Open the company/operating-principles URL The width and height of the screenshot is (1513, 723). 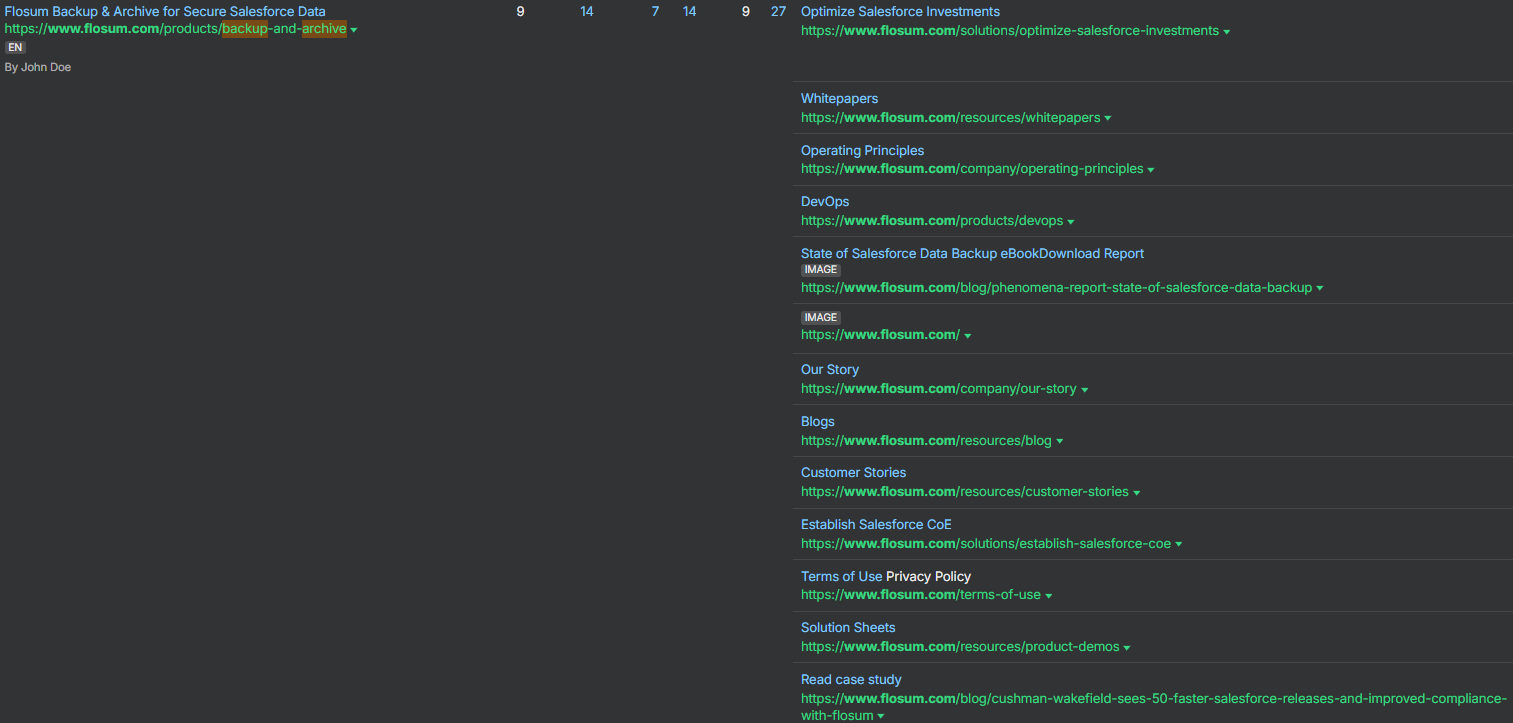click(x=972, y=169)
